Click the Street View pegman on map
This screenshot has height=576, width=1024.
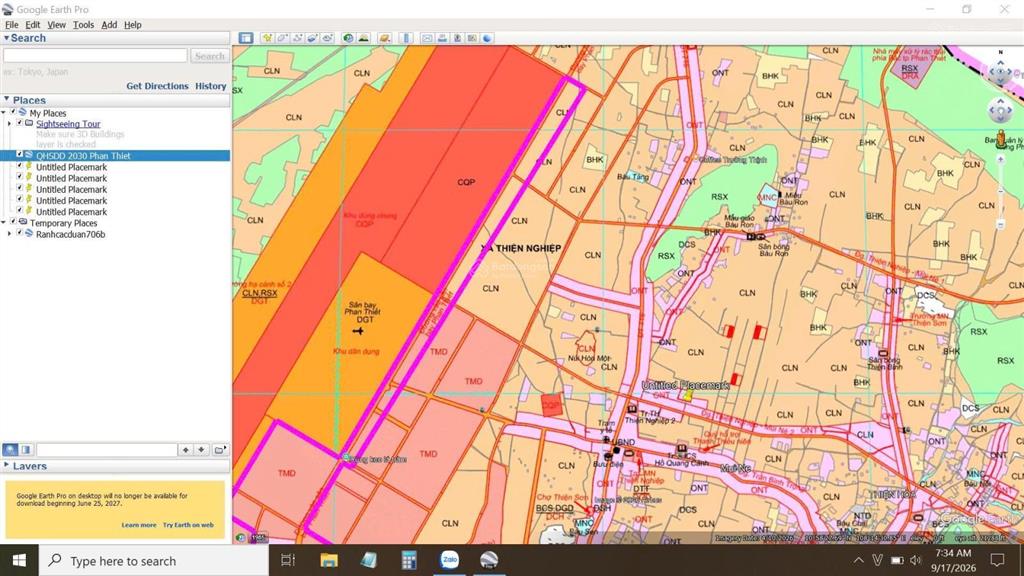tap(1000, 139)
